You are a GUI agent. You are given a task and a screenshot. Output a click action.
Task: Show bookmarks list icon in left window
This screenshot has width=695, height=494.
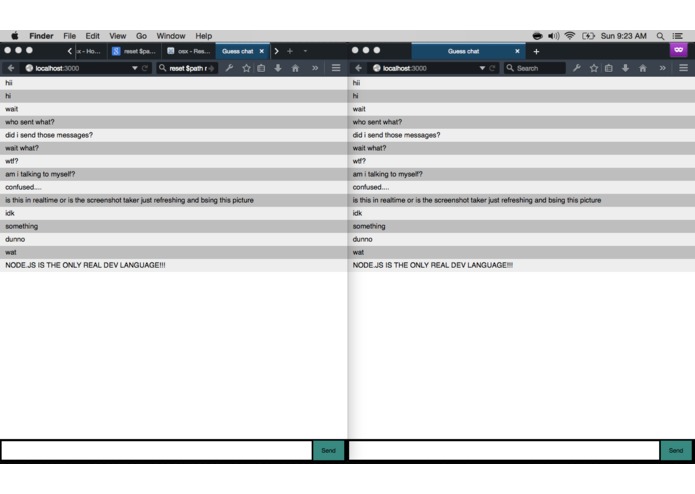point(262,68)
